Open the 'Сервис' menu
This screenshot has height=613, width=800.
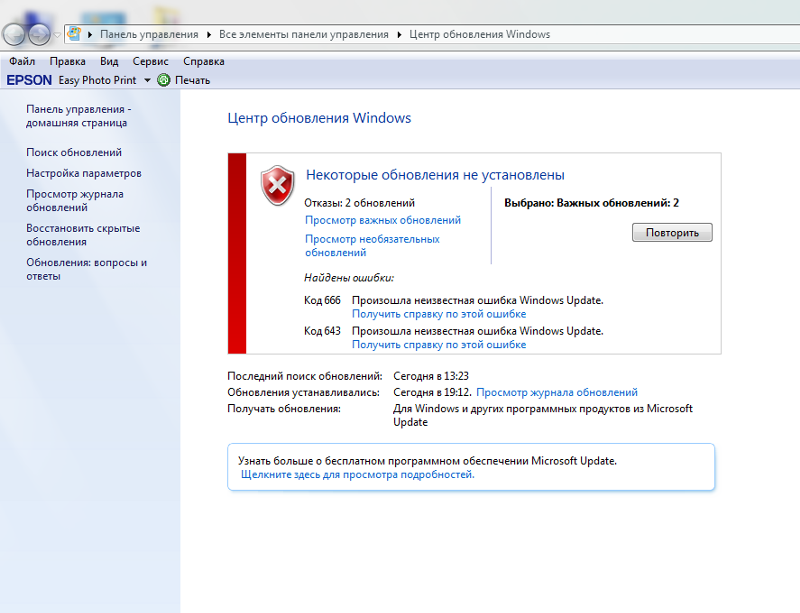151,61
